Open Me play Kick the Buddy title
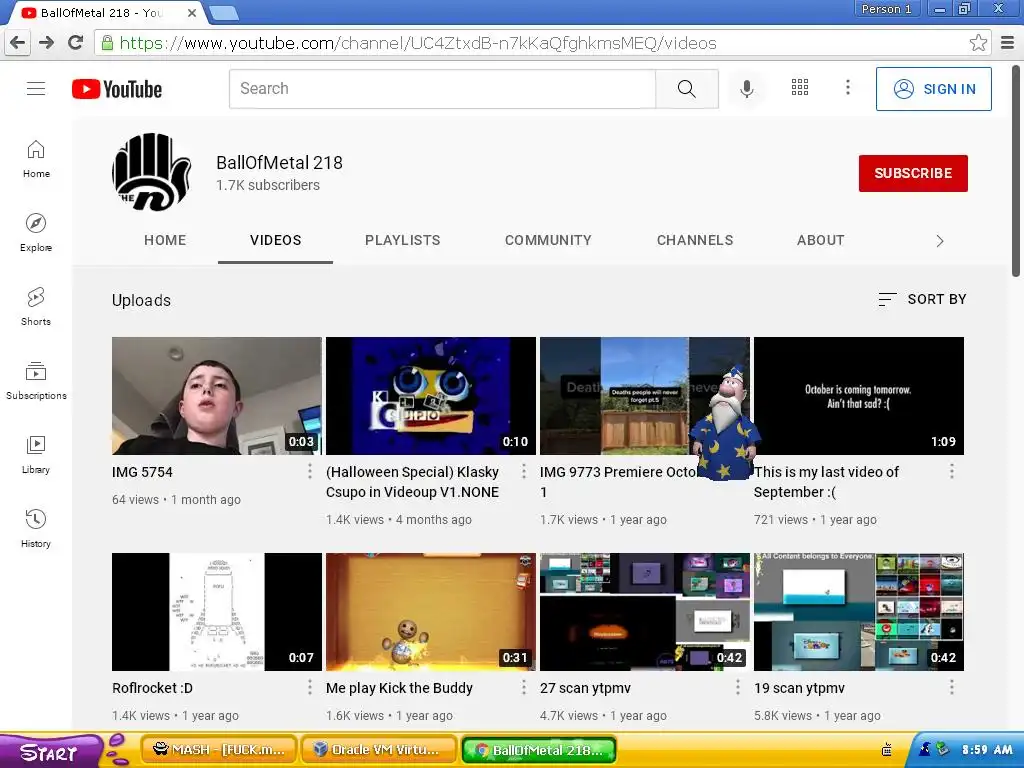 pyautogui.click(x=399, y=688)
